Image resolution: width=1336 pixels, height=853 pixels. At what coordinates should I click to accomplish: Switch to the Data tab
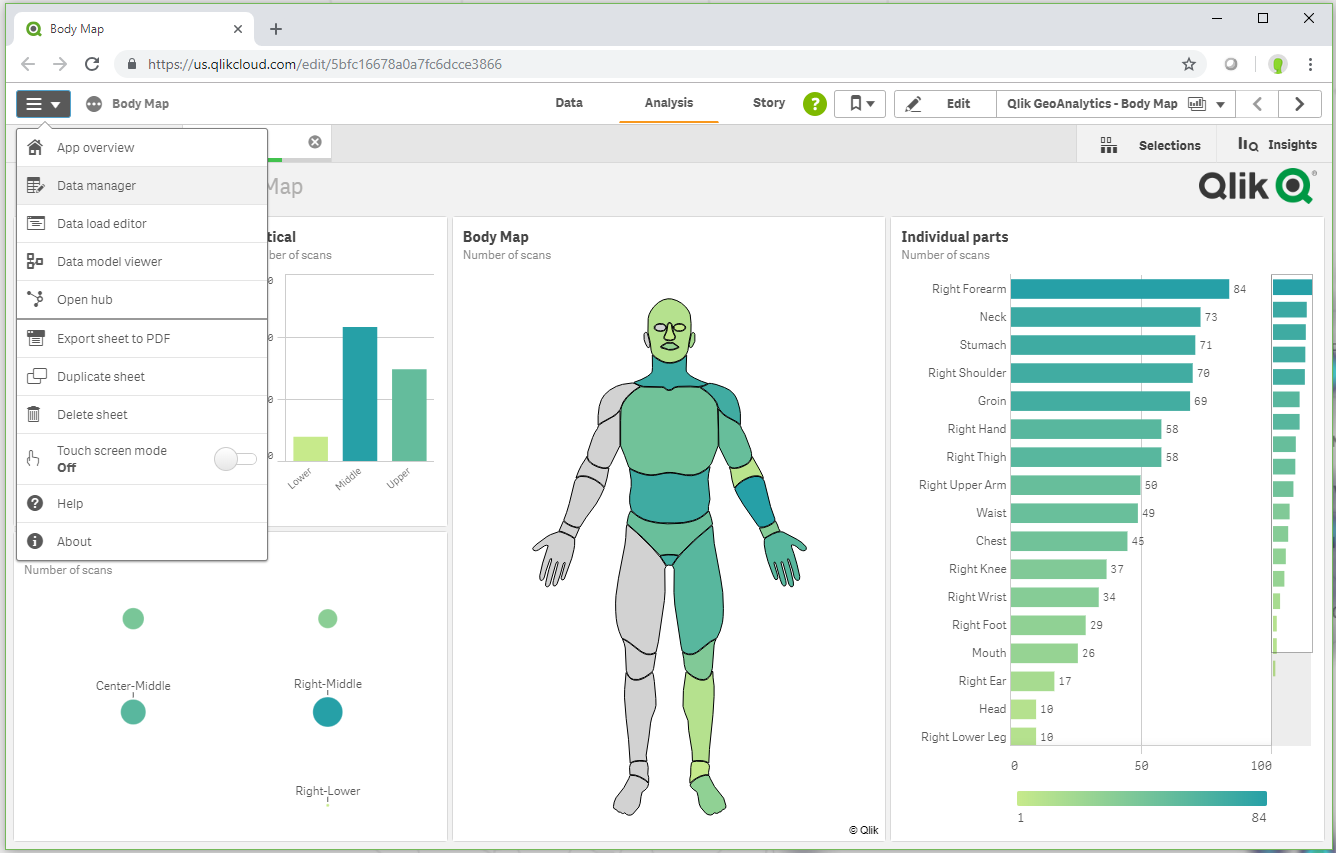point(569,102)
